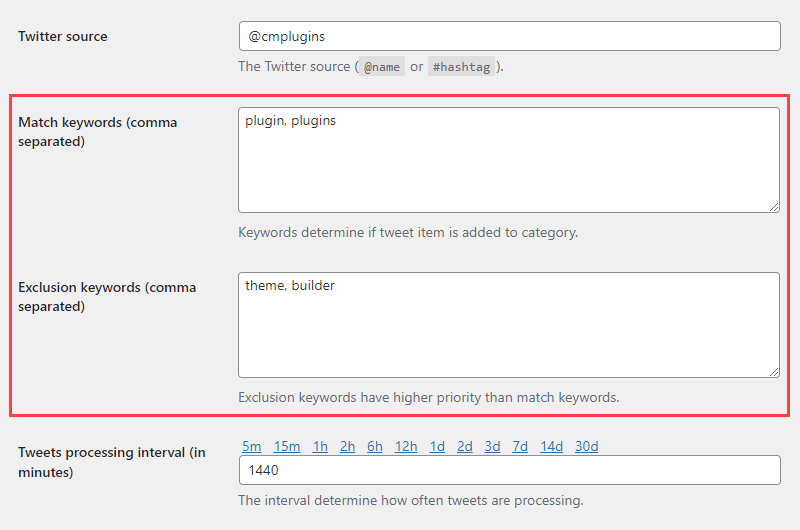Focus the Match keywords textarea
The height and width of the screenshot is (530, 800).
click(x=509, y=160)
